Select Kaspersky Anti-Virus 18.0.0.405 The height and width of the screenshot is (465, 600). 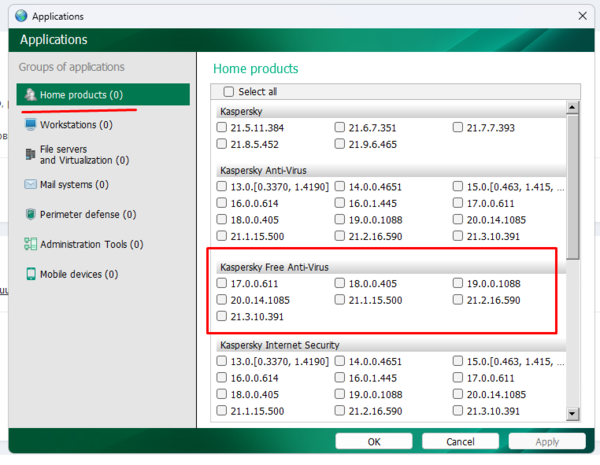[x=222, y=219]
